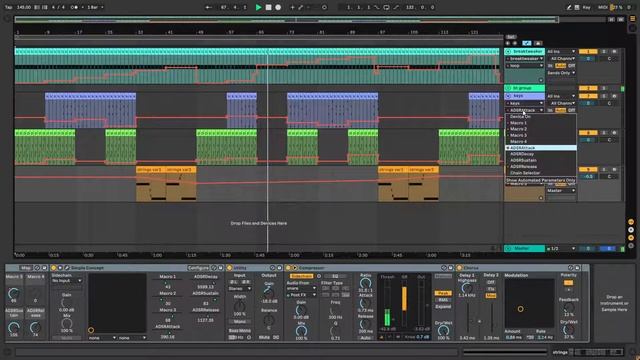Click the Map button on the rack
The width and height of the screenshot is (640, 360).
(26, 268)
